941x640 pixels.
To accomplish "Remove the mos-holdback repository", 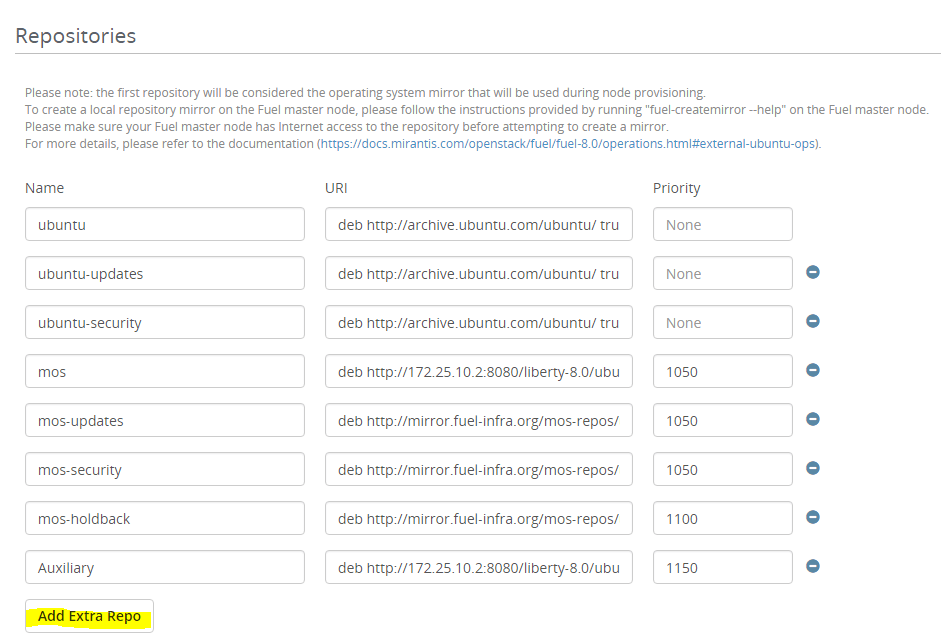I will pyautogui.click(x=813, y=517).
